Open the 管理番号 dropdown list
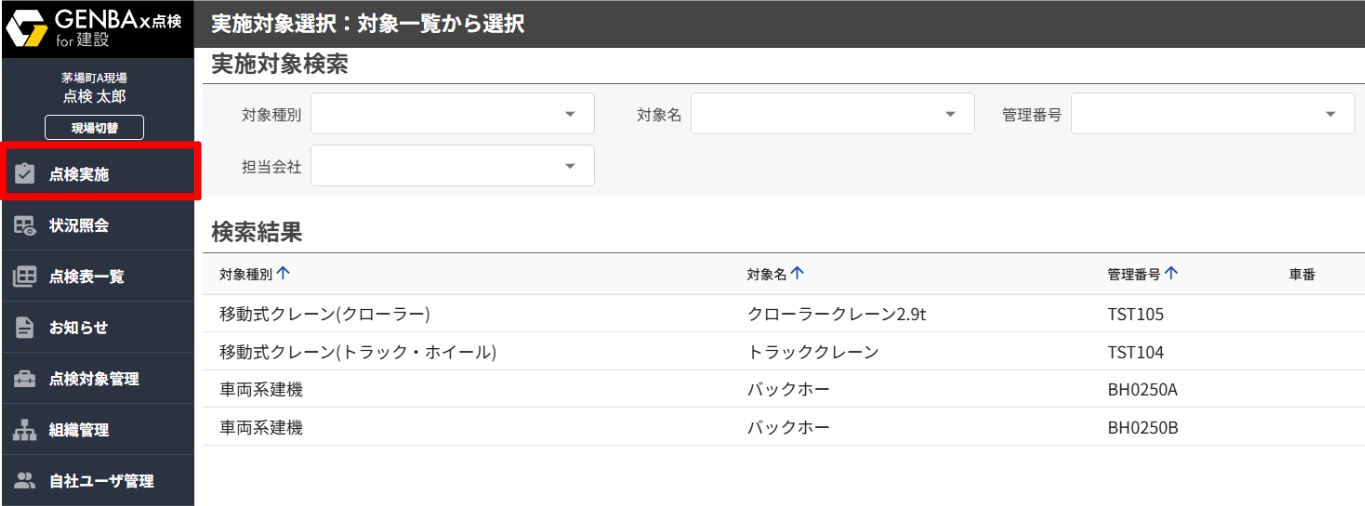1365x506 pixels. click(x=1331, y=114)
